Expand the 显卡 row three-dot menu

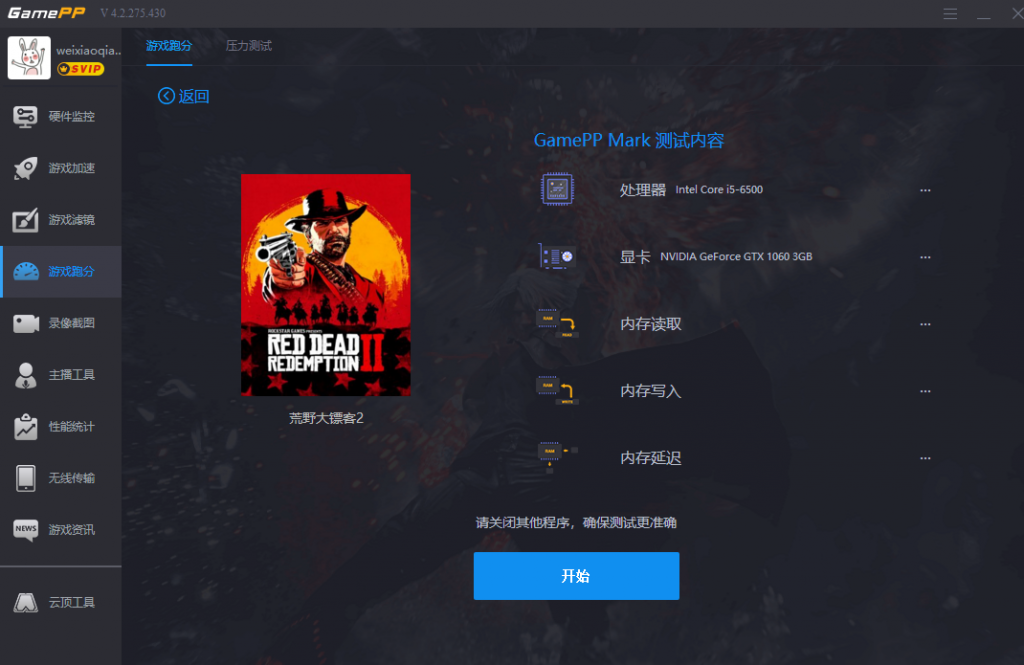925,257
